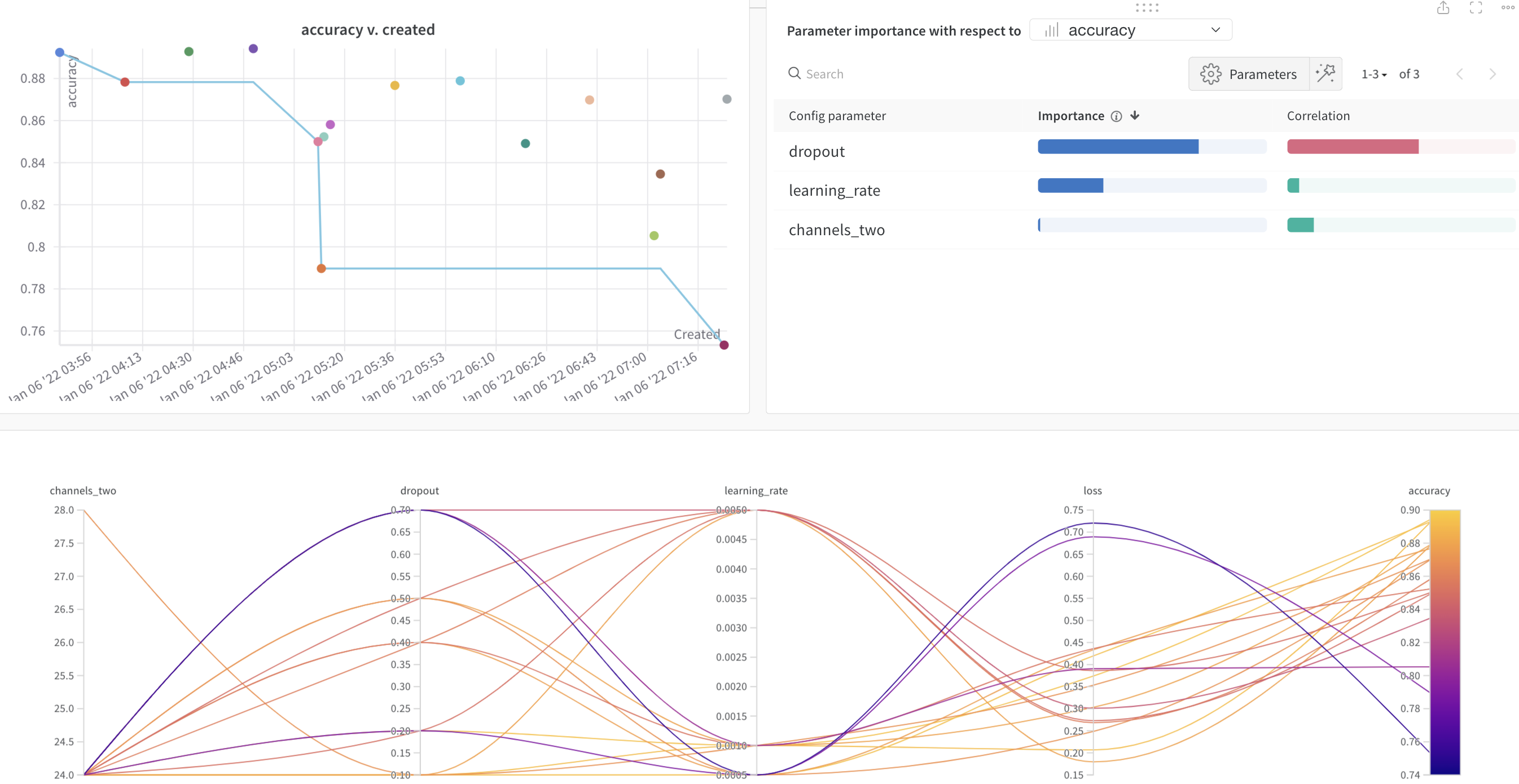Select the dropout parameter row
Viewport: 1519px width, 784px height.
click(816, 152)
